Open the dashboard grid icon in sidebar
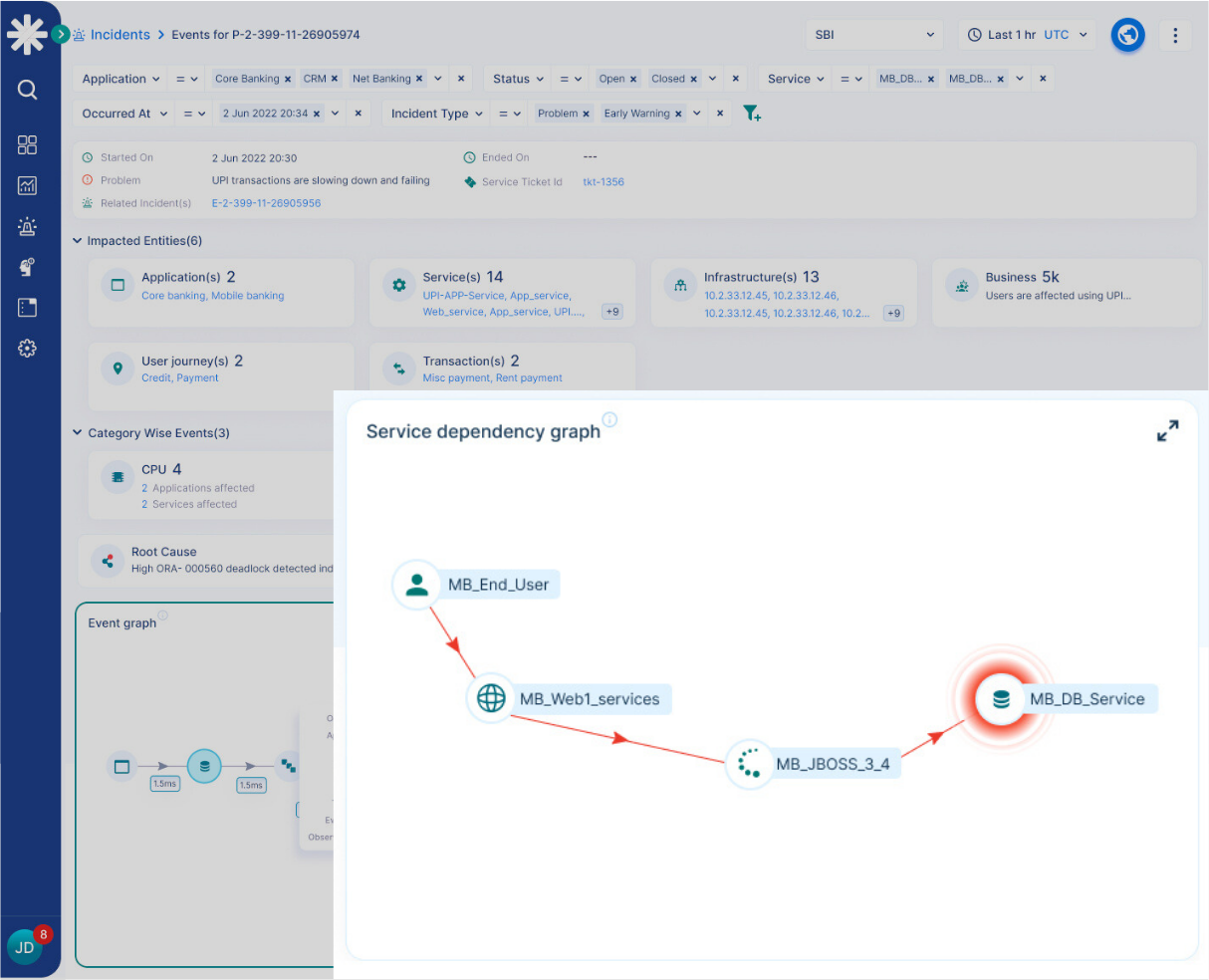The height and width of the screenshot is (980, 1209). click(27, 145)
